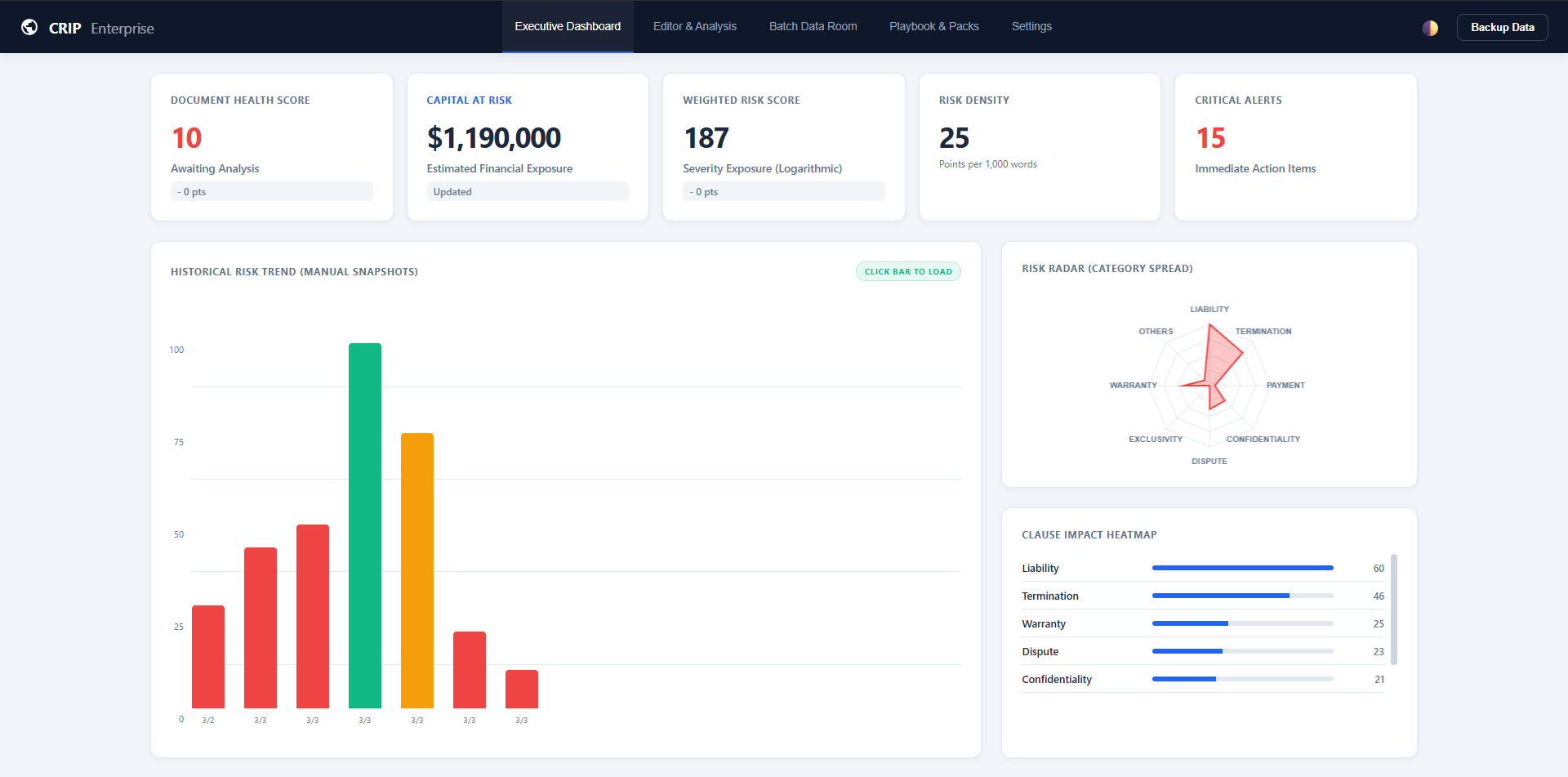Open the Batch Data Room section
The height and width of the screenshot is (777, 1568).
(x=813, y=26)
